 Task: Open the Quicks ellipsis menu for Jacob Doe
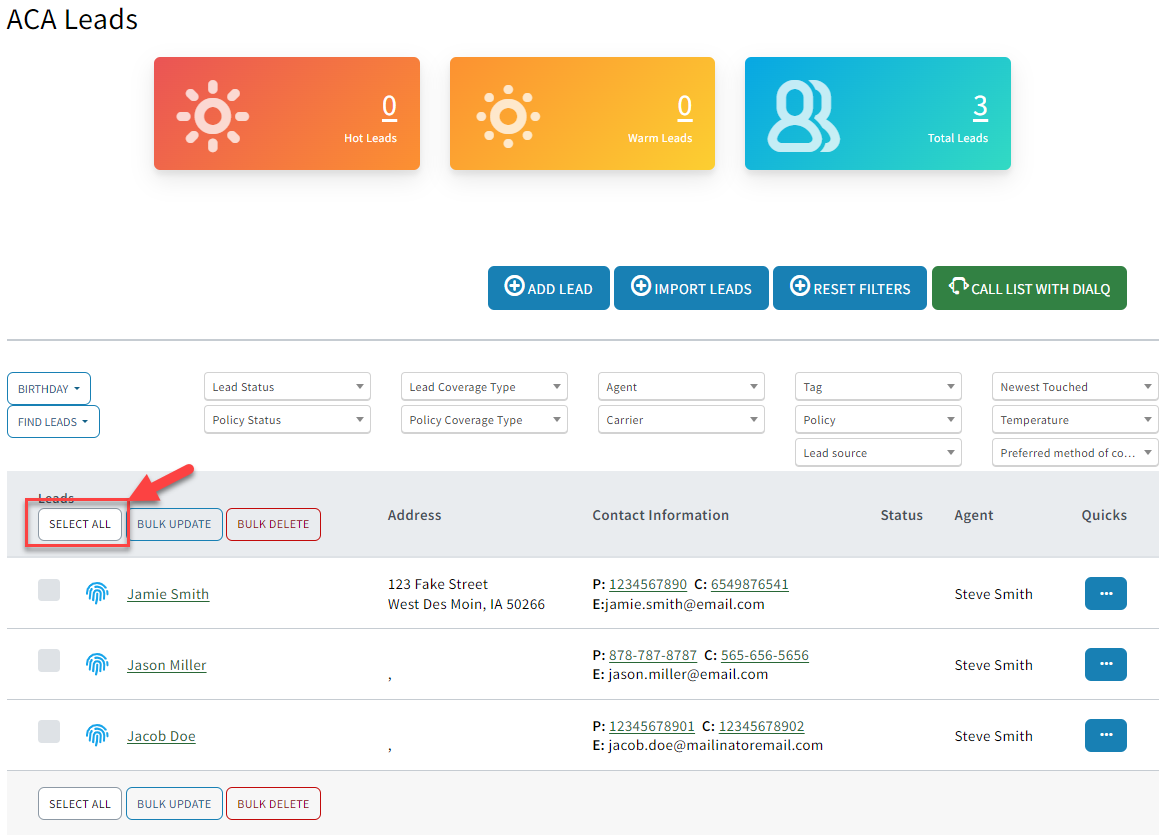(1105, 735)
